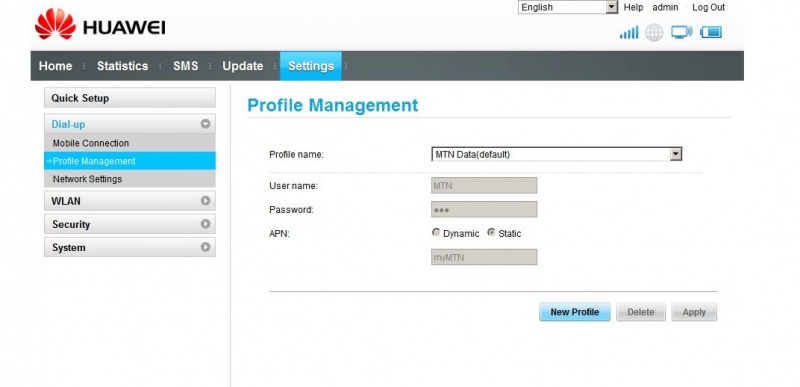
Task: Switch to the SMS tab
Action: click(x=185, y=66)
